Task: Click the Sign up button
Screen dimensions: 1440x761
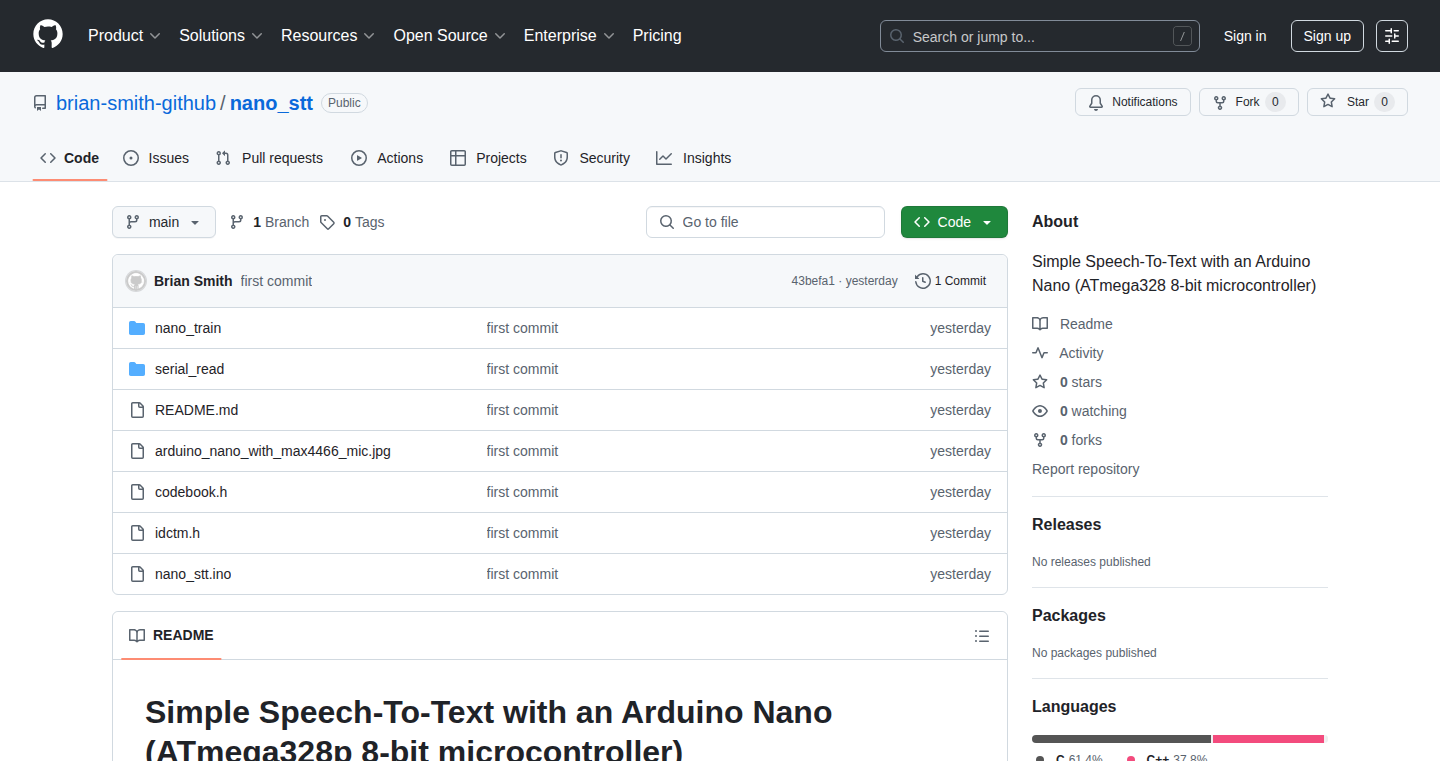Action: 1327,36
